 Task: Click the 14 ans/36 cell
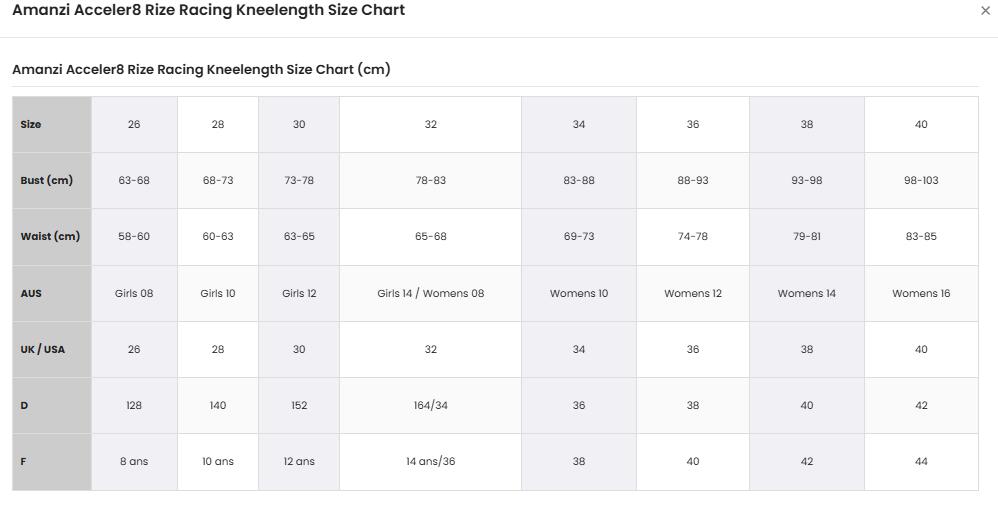(x=430, y=461)
